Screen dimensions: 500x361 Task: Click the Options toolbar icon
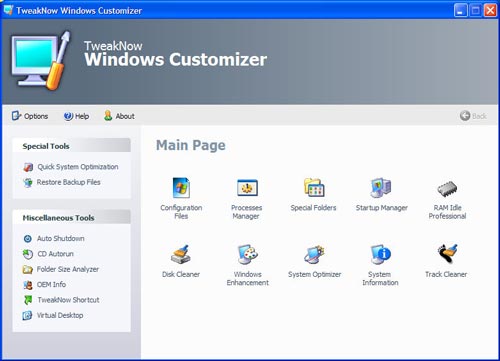(16, 116)
